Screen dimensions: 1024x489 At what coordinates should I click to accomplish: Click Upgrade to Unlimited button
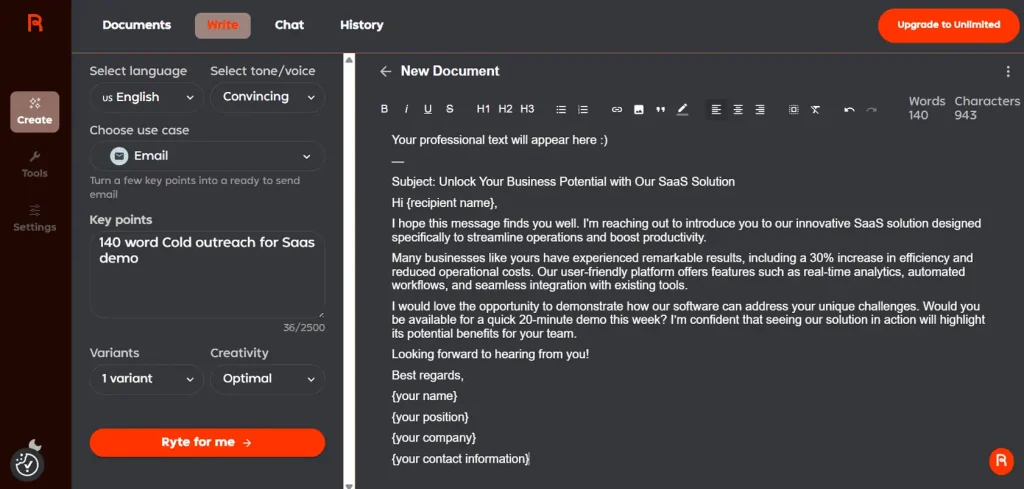pos(948,25)
